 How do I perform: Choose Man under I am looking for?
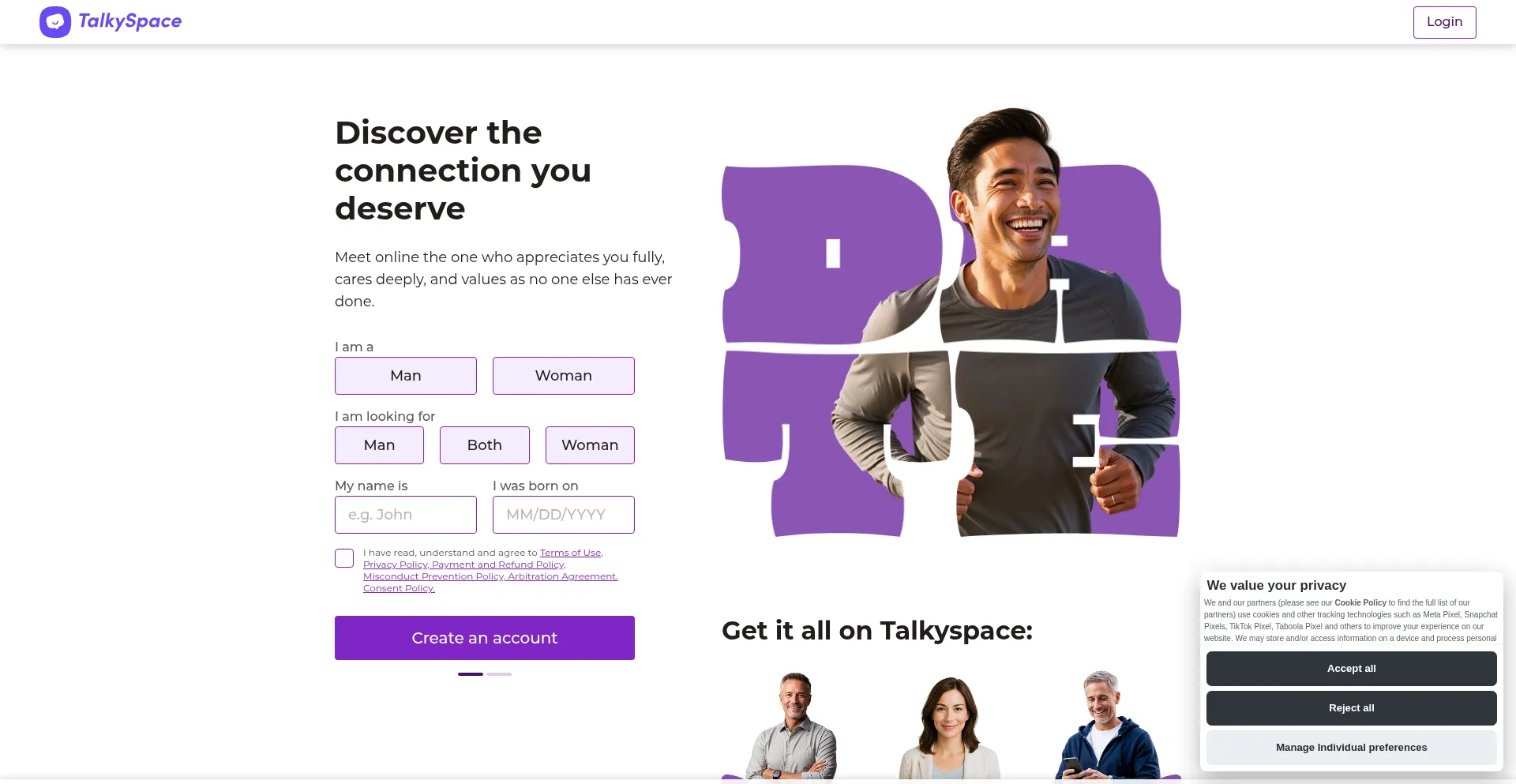coord(379,445)
